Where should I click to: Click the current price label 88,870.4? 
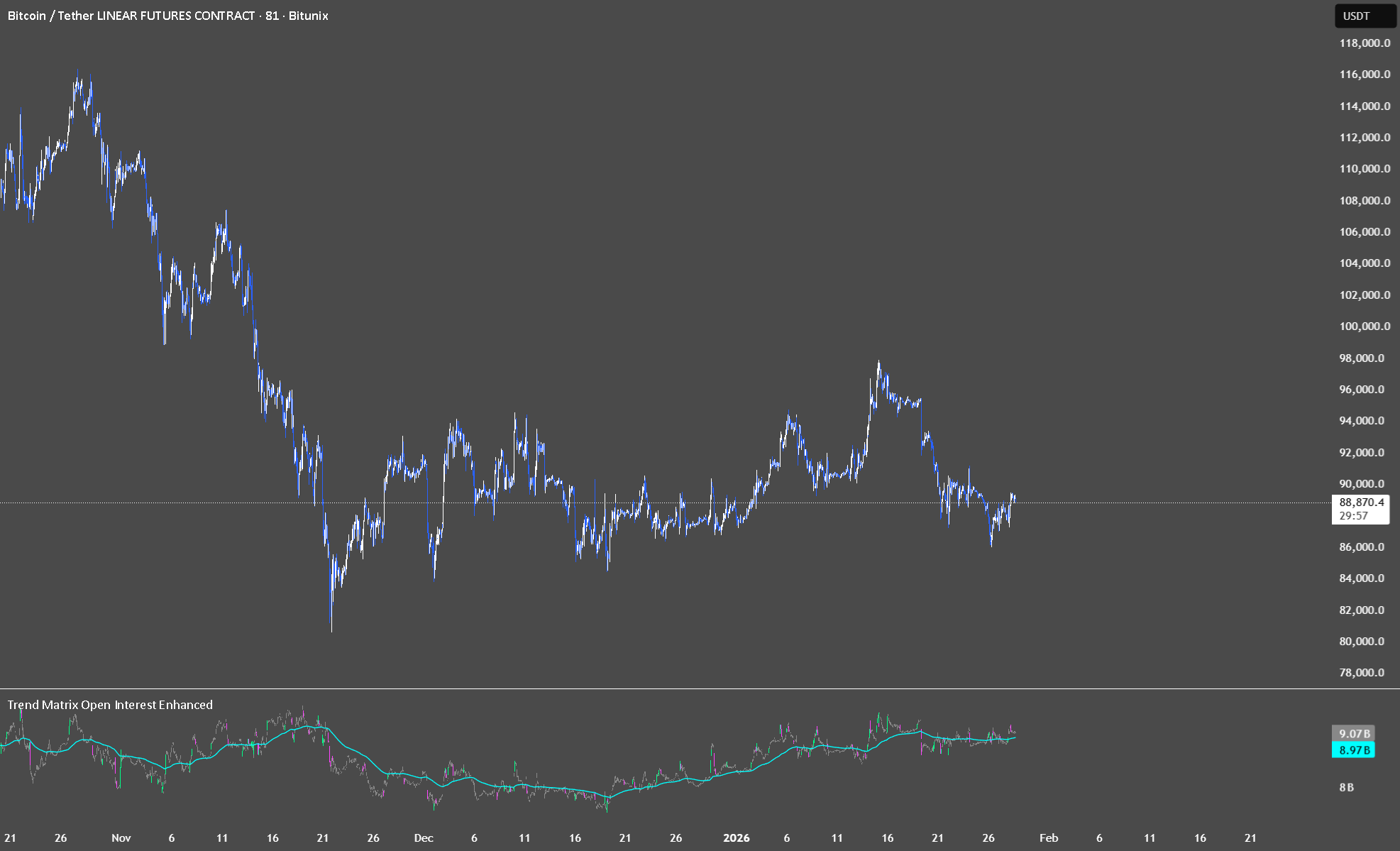(1361, 503)
